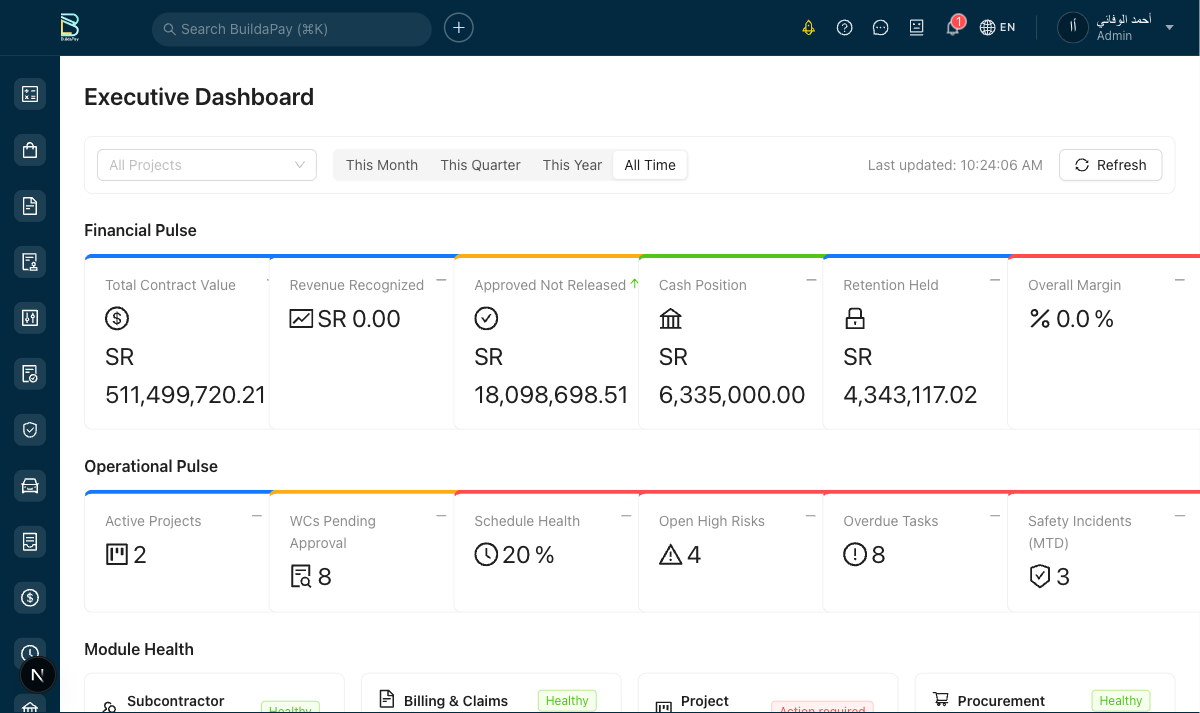Viewport: 1200px width, 713px height.
Task: Open the stamped certificate sidebar icon
Action: click(30, 262)
